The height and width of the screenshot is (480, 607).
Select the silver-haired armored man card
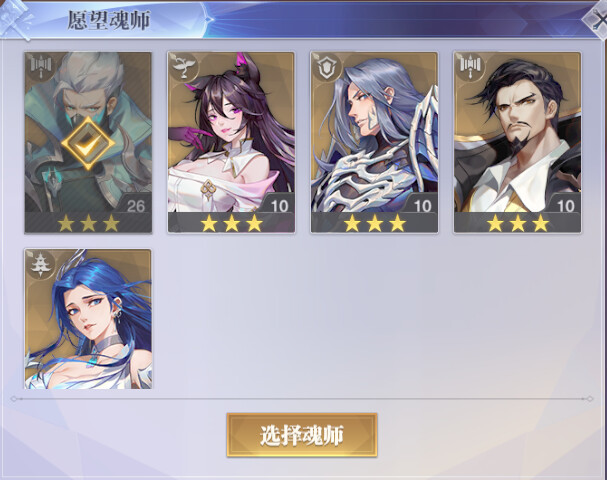(374, 142)
